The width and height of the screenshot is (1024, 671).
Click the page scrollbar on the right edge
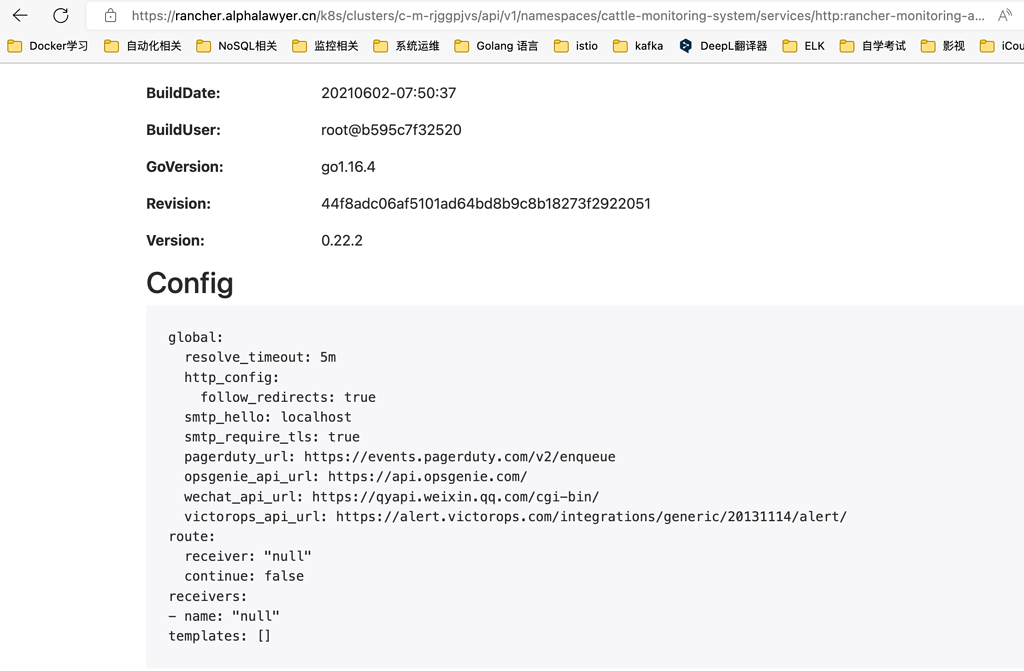pos(1019,350)
